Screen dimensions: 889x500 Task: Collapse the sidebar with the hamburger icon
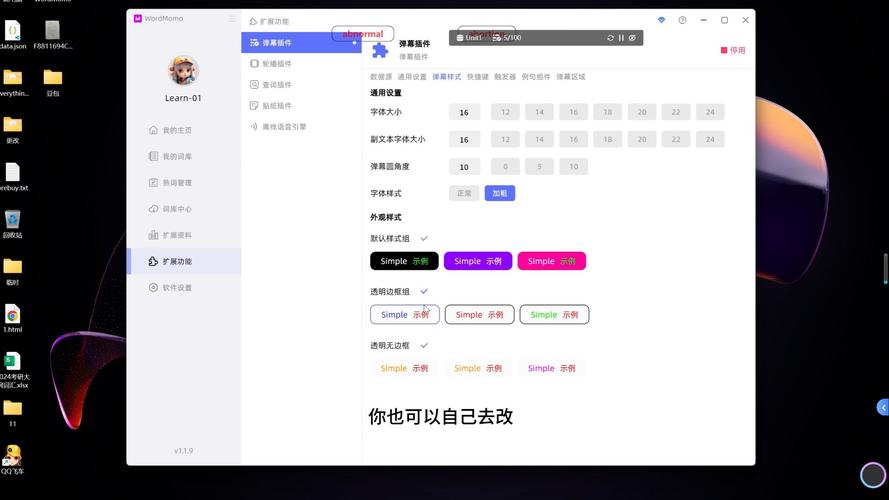coord(233,19)
